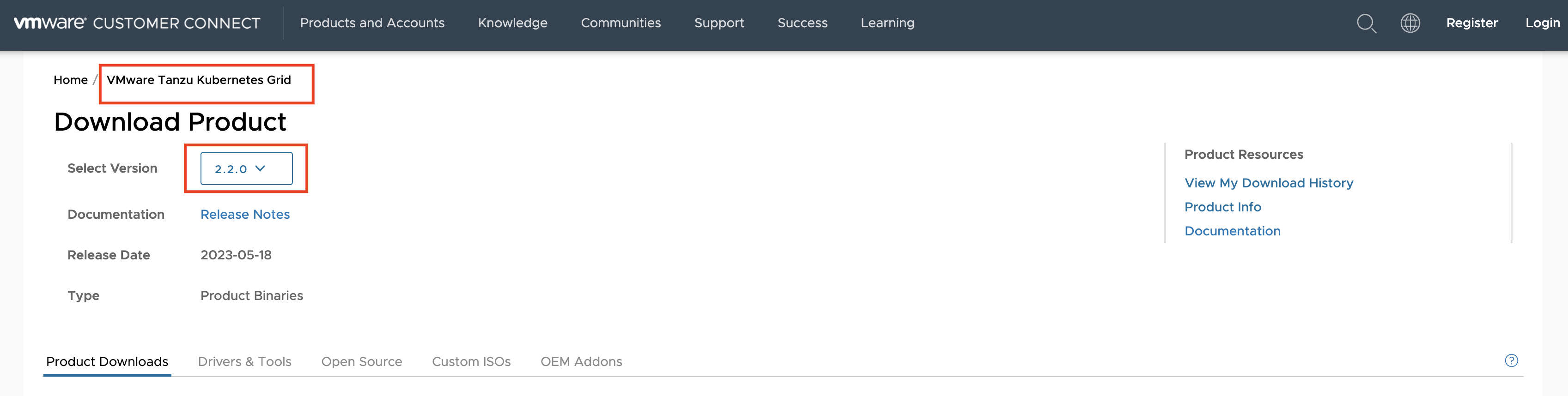The width and height of the screenshot is (1568, 396).
Task: Click the help question mark icon
Action: click(1511, 361)
